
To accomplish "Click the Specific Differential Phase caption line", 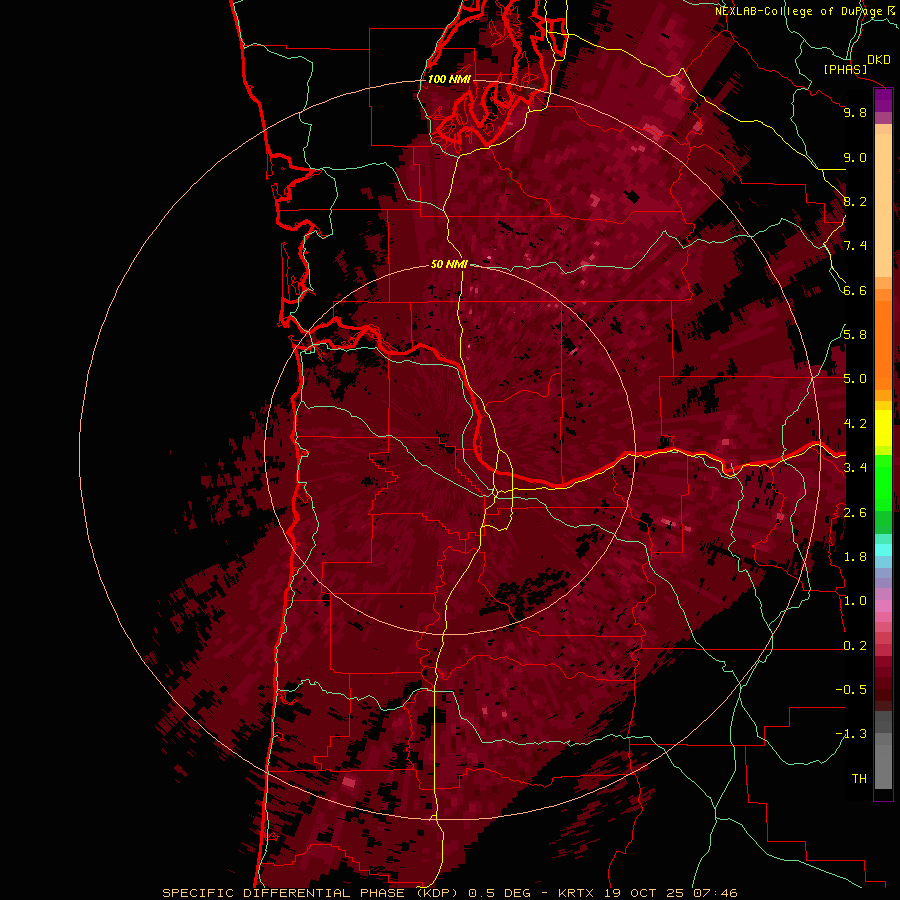I will pyautogui.click(x=449, y=893).
